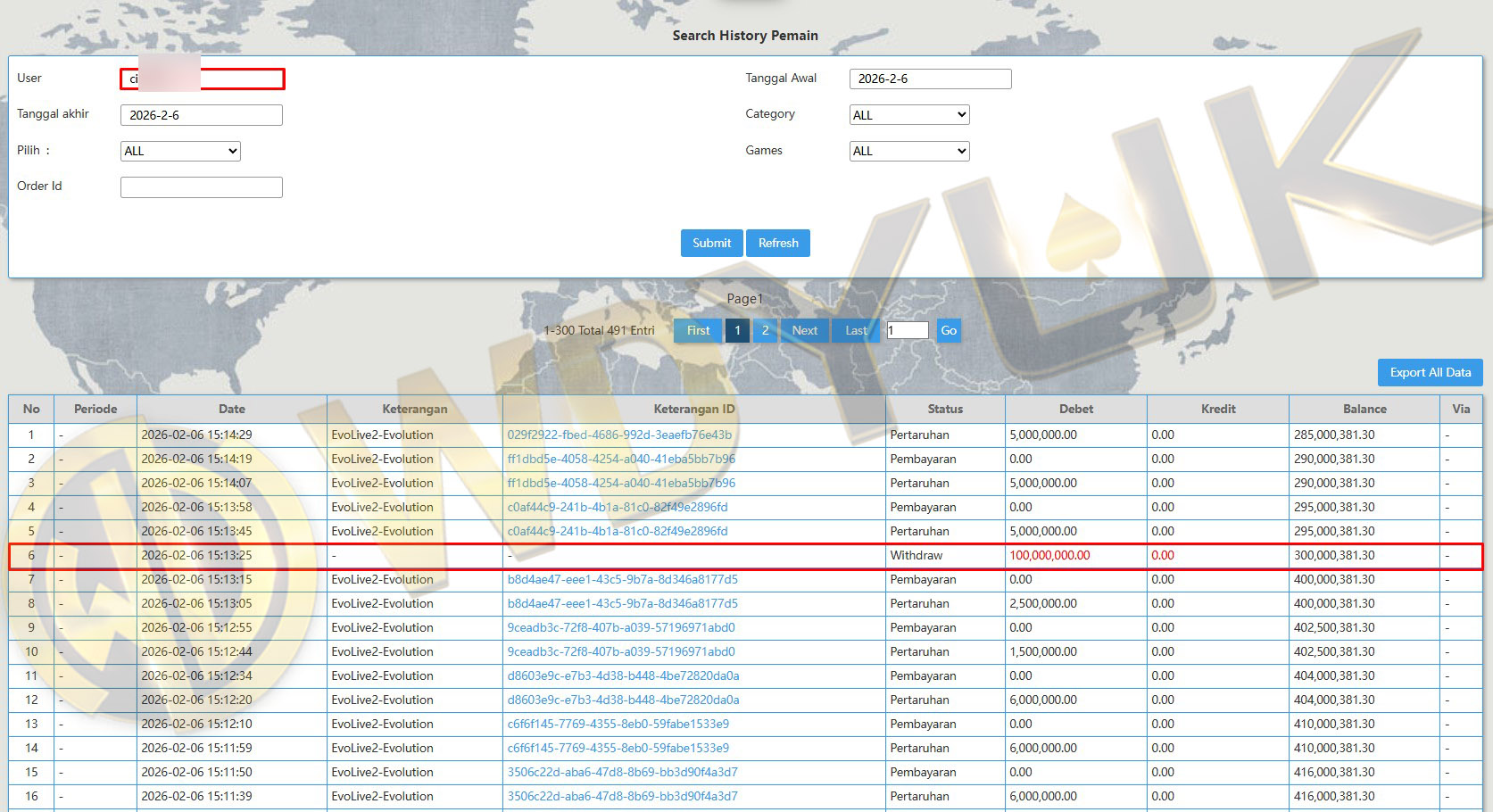Select the Withdraw row number 6

tap(31, 555)
